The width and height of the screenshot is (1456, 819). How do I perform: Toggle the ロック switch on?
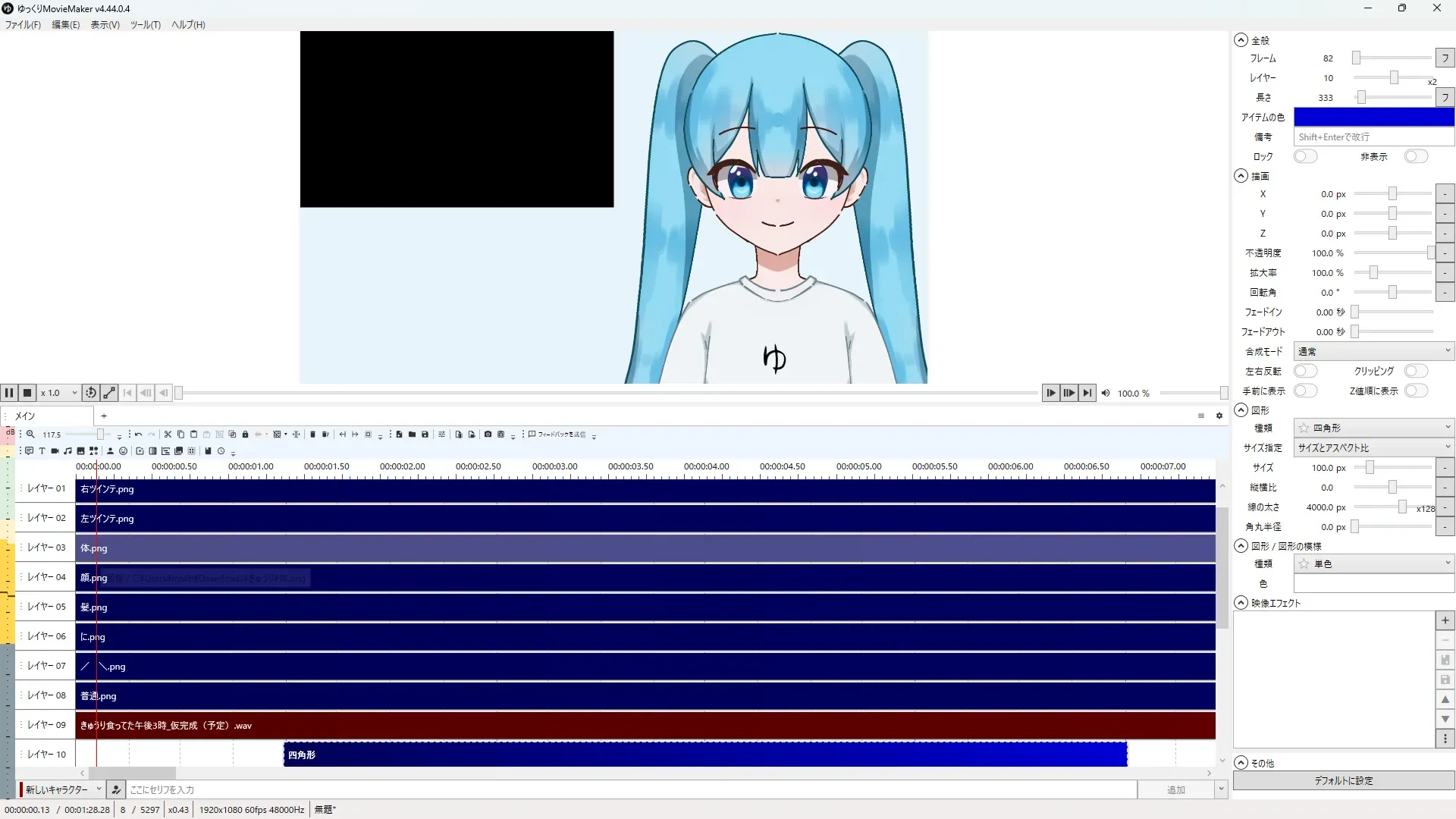tap(1304, 156)
